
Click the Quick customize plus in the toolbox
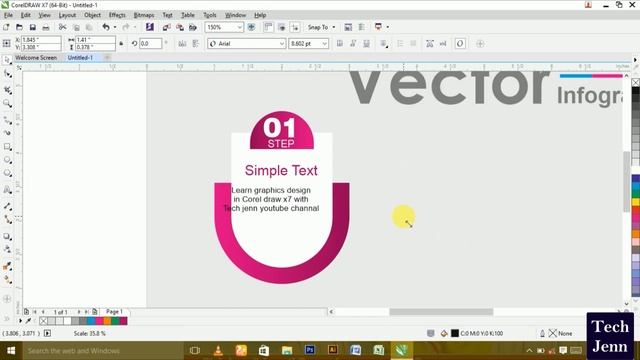point(7,299)
